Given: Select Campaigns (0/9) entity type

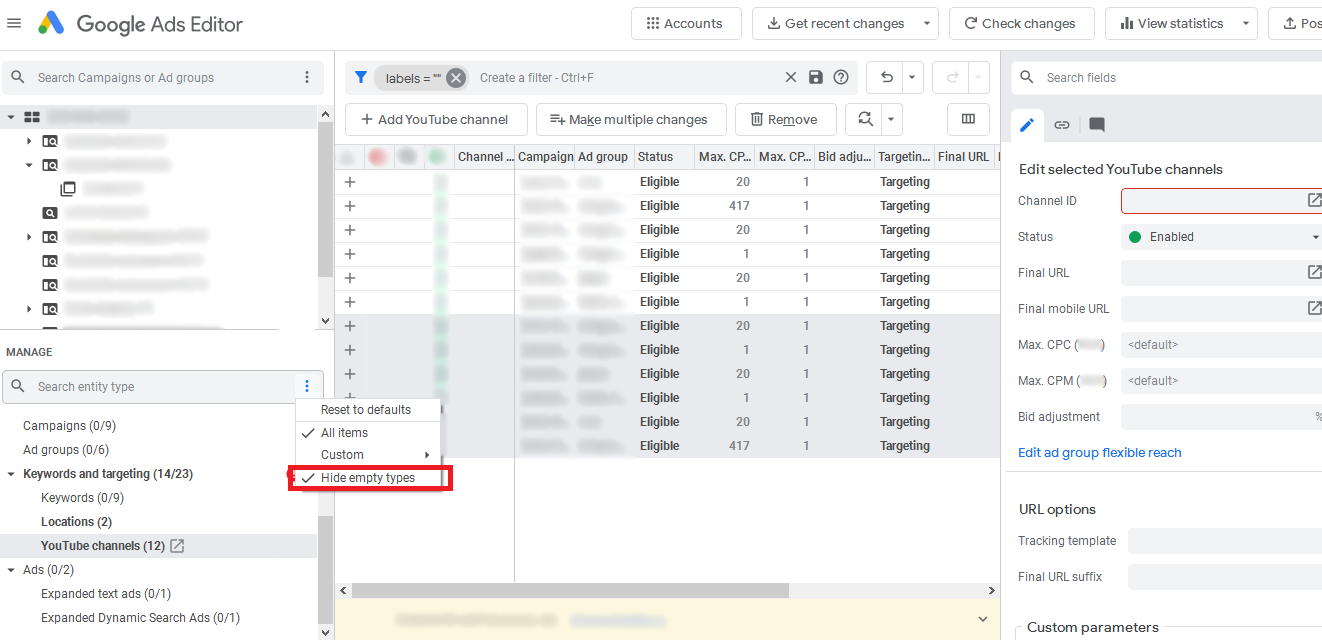Looking at the screenshot, I should 69,426.
